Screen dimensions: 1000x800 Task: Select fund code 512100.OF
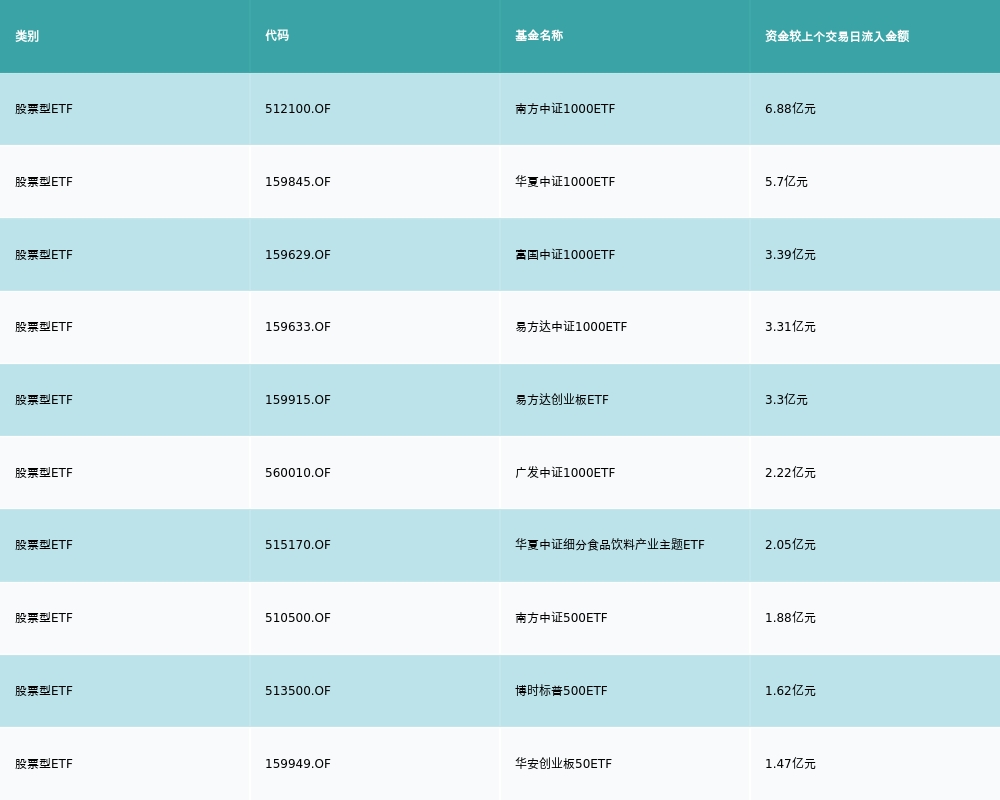(298, 109)
